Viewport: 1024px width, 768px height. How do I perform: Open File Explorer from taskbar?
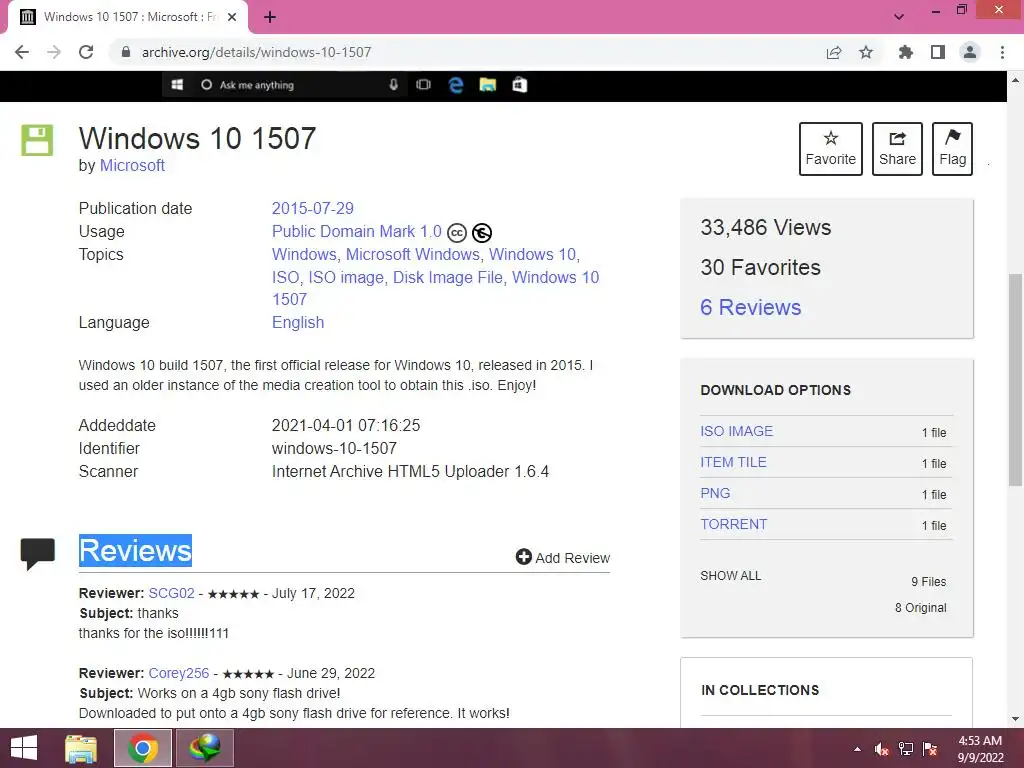(81, 748)
